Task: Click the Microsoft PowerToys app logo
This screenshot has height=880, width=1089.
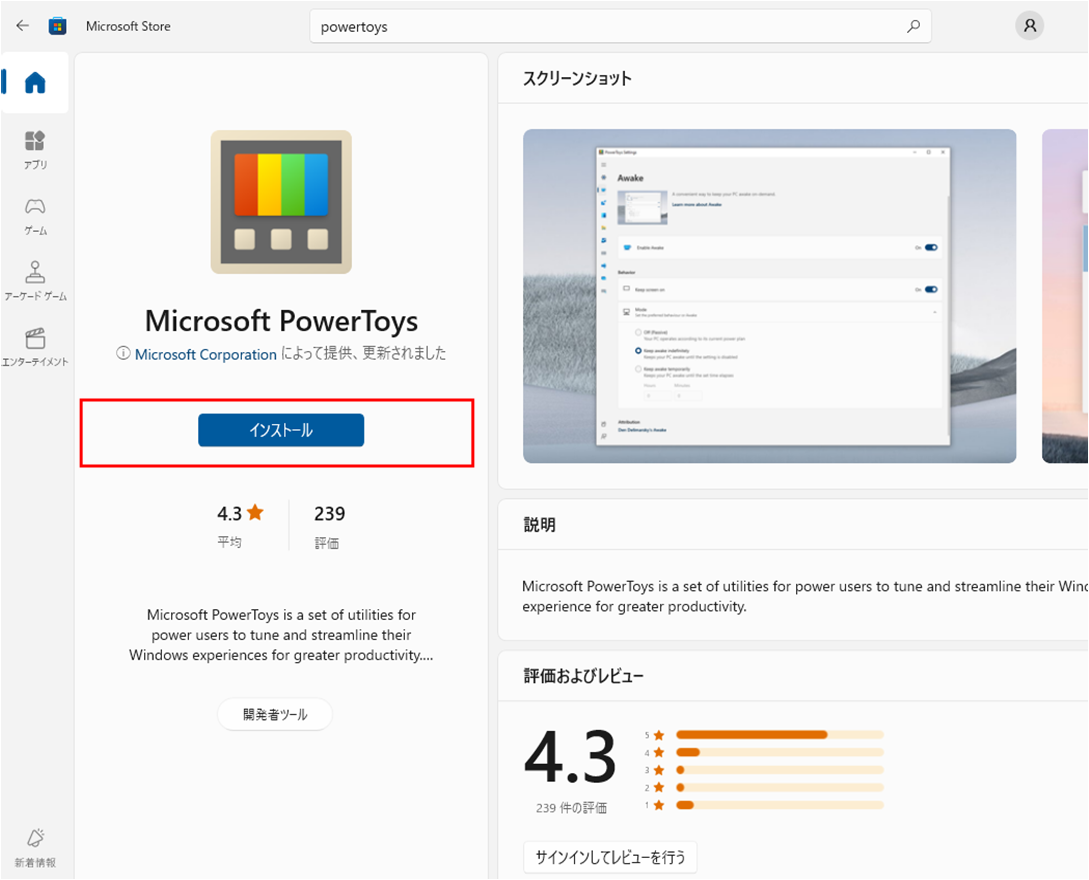Action: click(281, 201)
